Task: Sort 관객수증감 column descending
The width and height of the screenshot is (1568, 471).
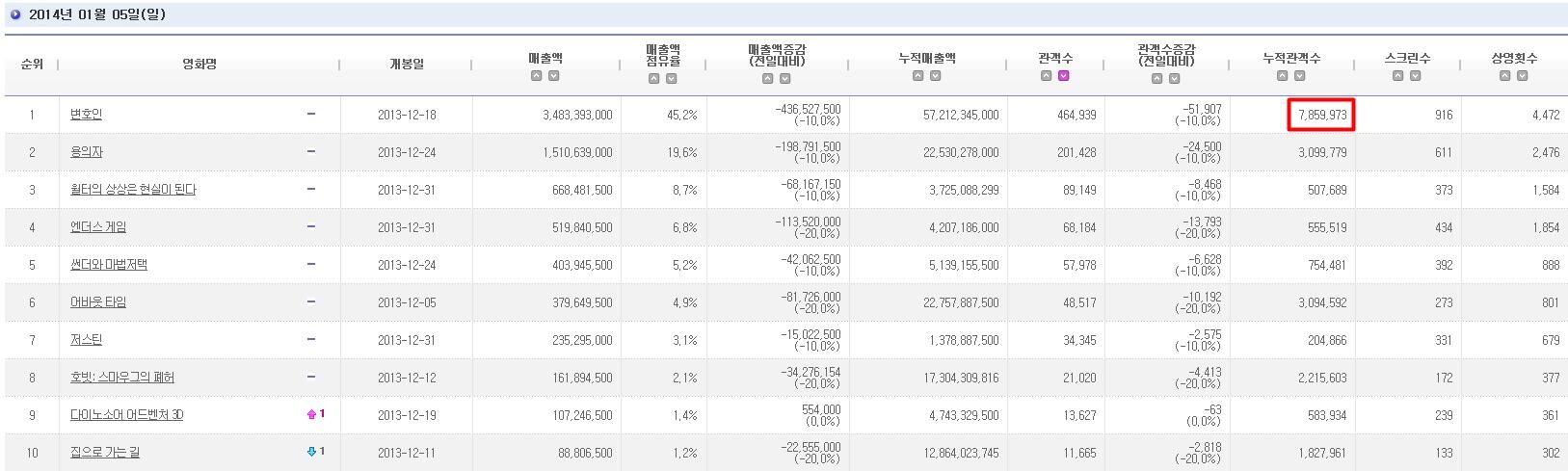Action: [x=1175, y=79]
